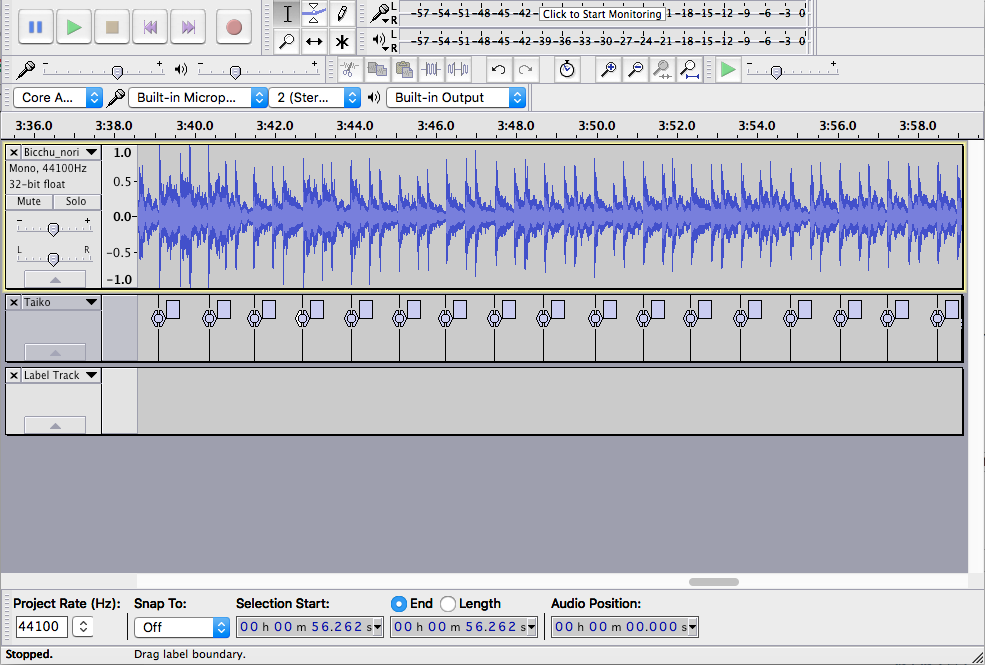Select the End radio button
This screenshot has width=985, height=665.
click(398, 604)
